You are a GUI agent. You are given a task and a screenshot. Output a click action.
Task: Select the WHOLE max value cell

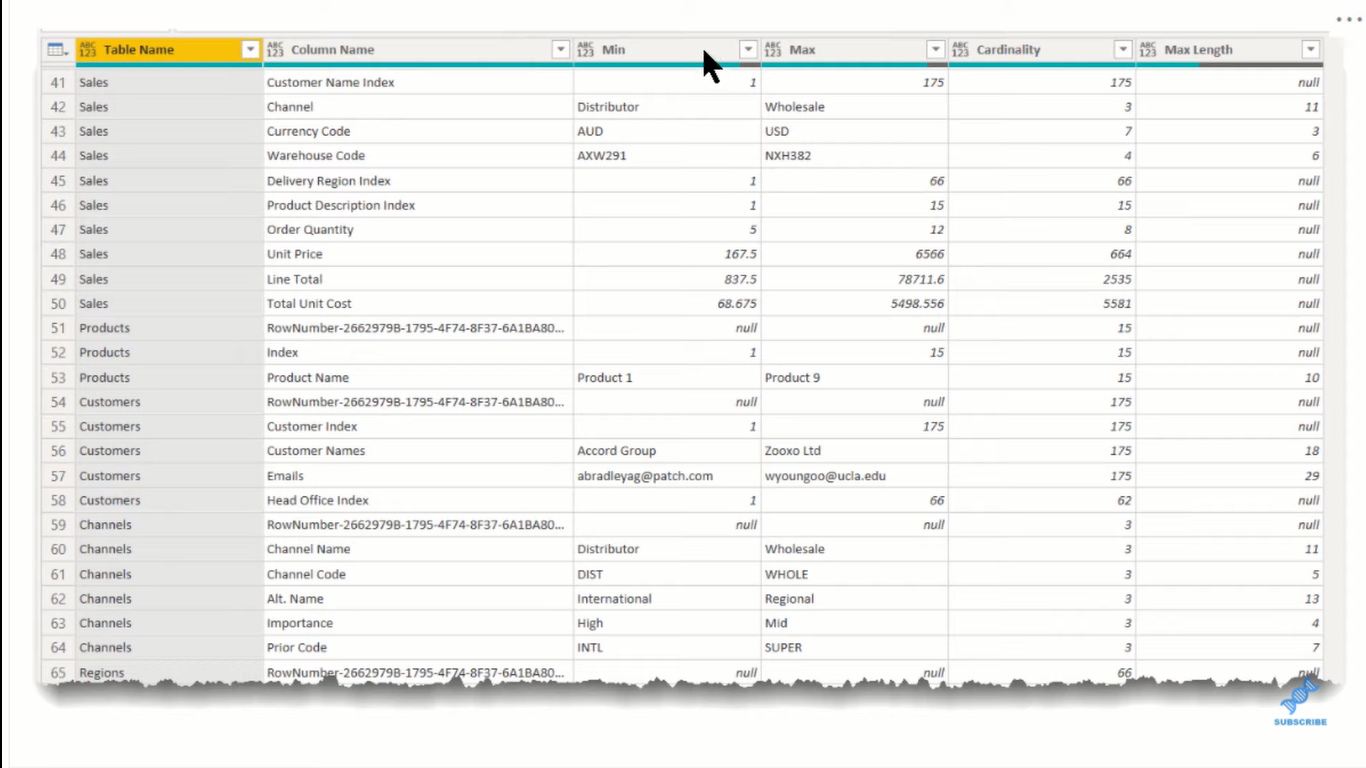tap(855, 574)
